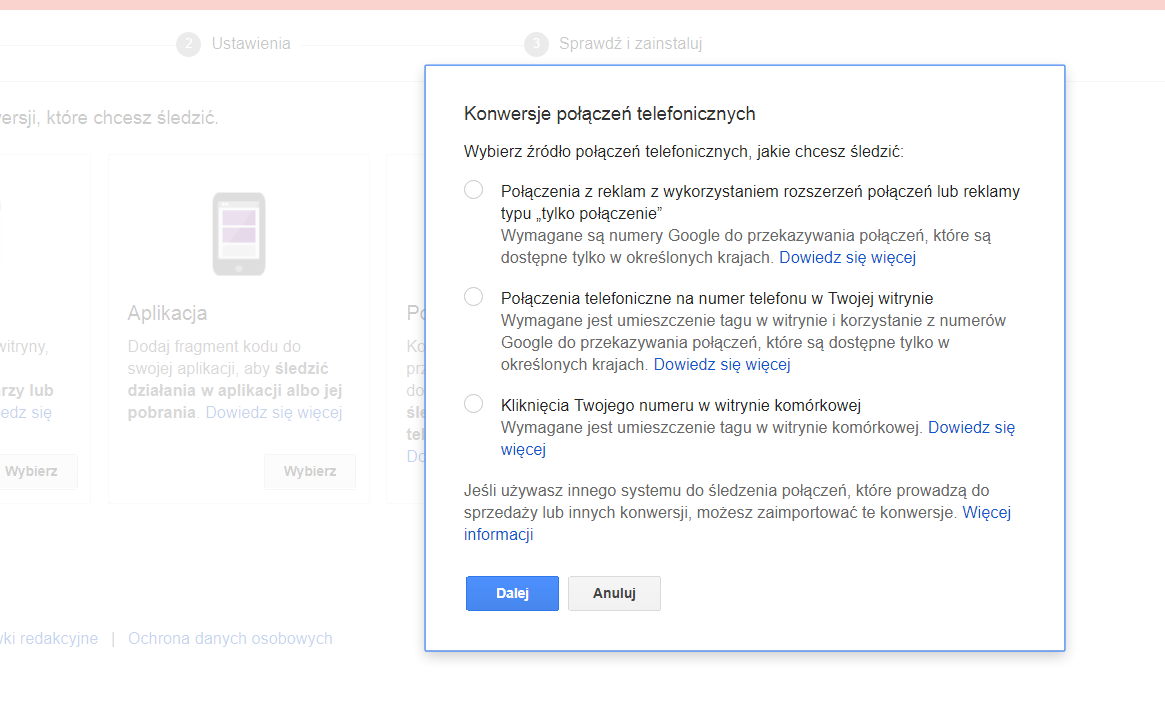Open 'Dowiedz się więcej' link under third option

click(x=971, y=427)
